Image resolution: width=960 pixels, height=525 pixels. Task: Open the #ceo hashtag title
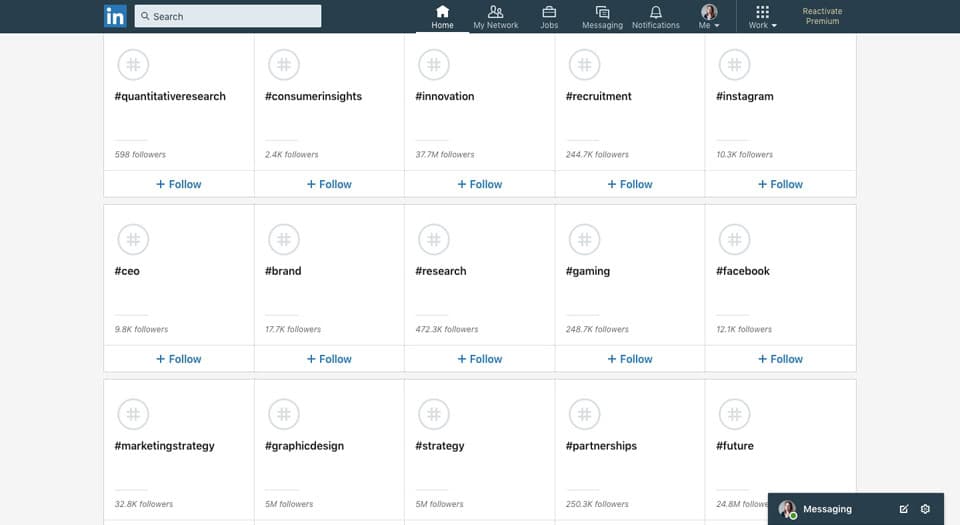pyautogui.click(x=127, y=271)
